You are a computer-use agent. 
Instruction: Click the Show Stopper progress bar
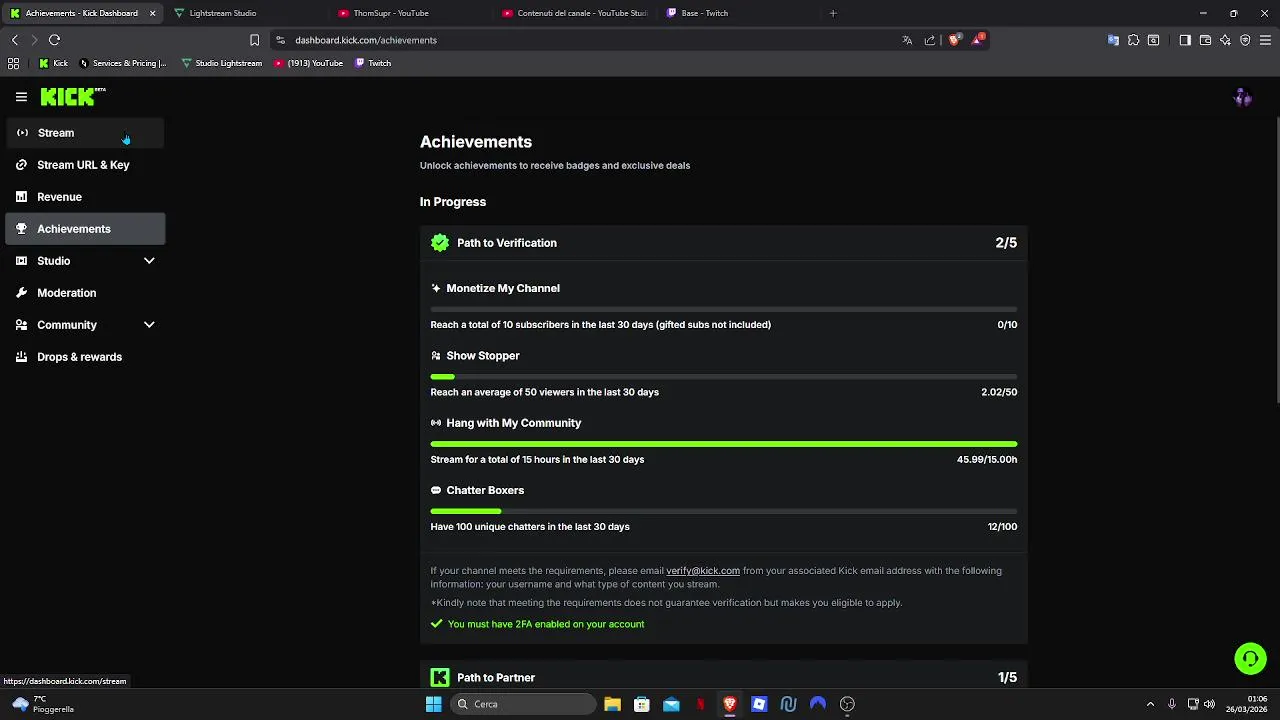click(x=724, y=377)
